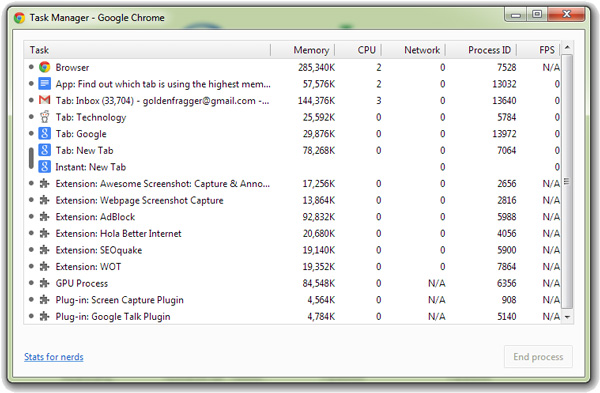600x393 pixels.
Task: Click puzzle icon for Screen Capture Plugin
Action: pos(44,300)
